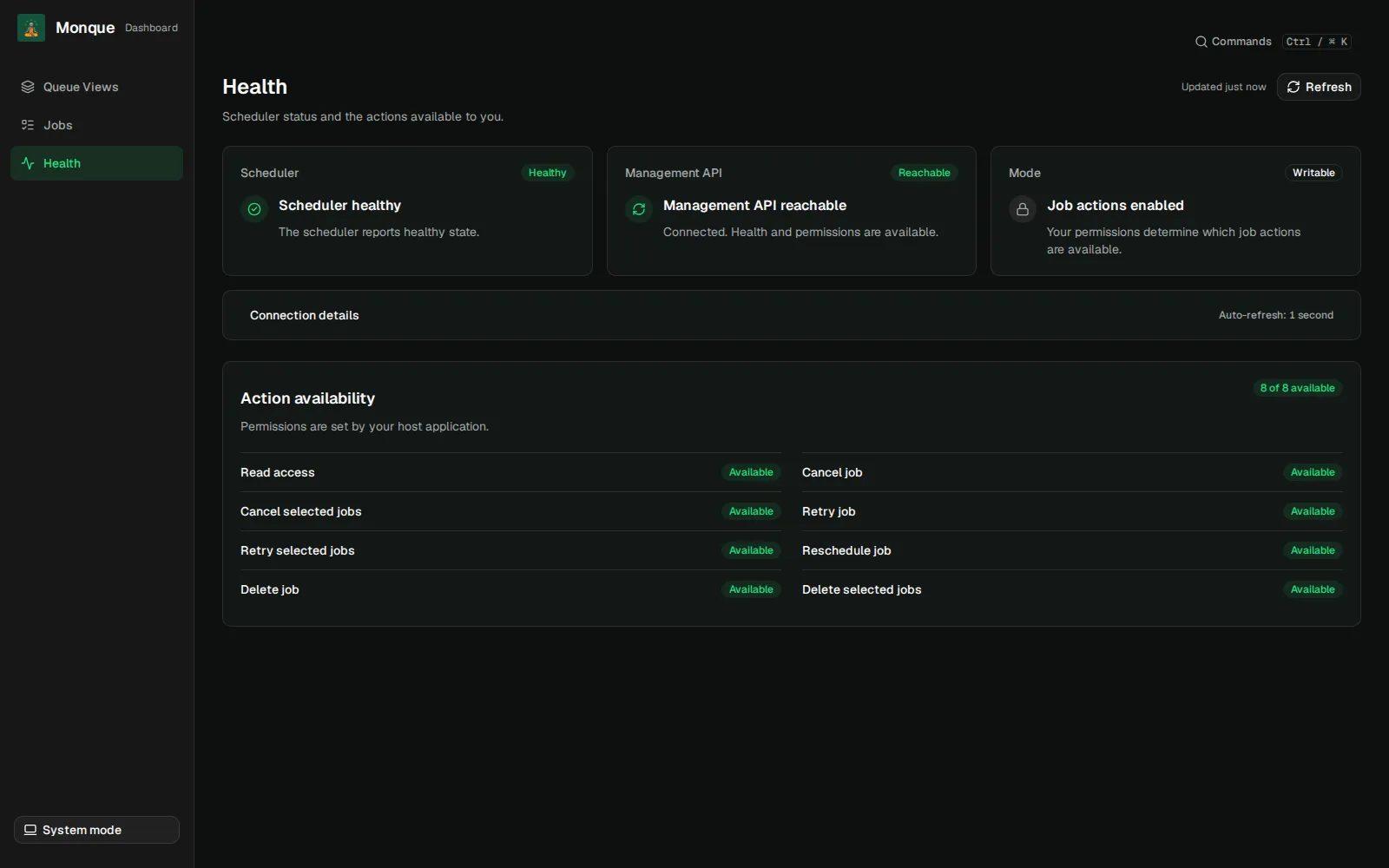Viewport: 1389px width, 868px height.
Task: Click the Monque brand name
Action: point(85,28)
